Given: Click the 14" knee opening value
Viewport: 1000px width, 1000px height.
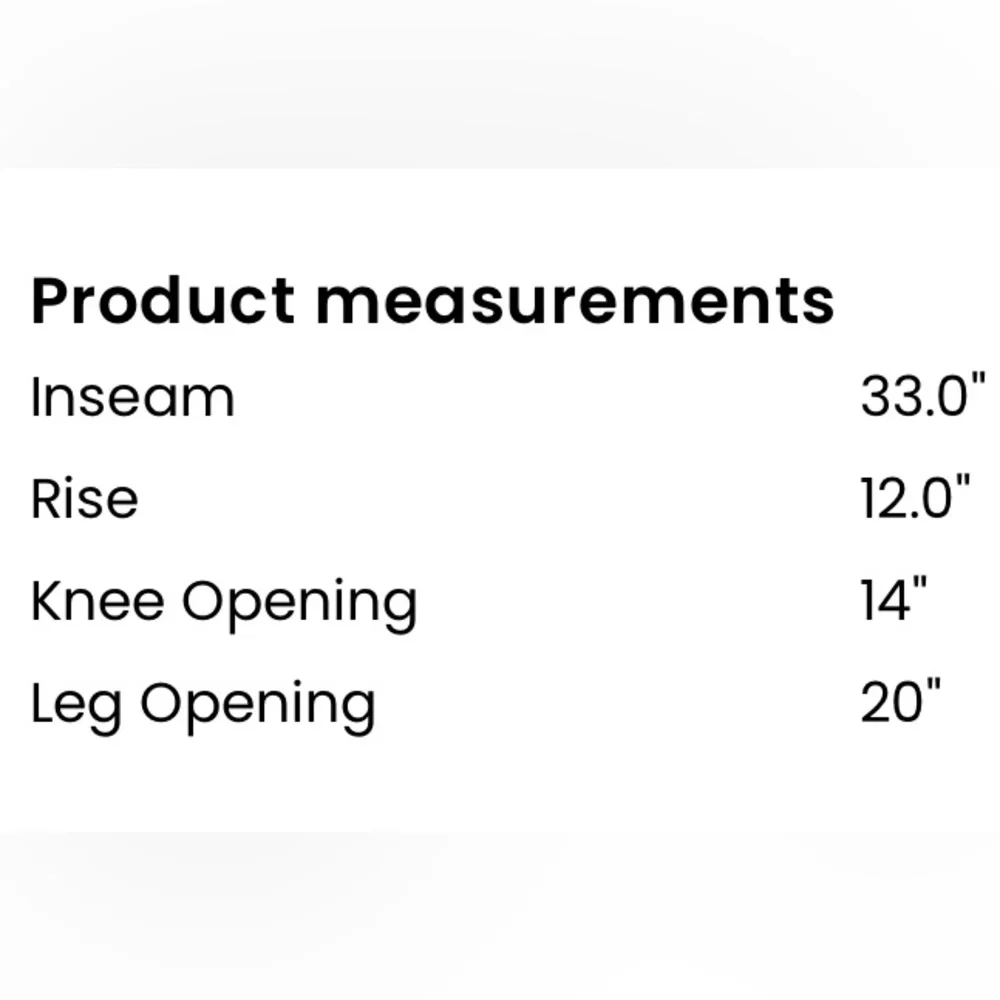Looking at the screenshot, I should [x=893, y=601].
